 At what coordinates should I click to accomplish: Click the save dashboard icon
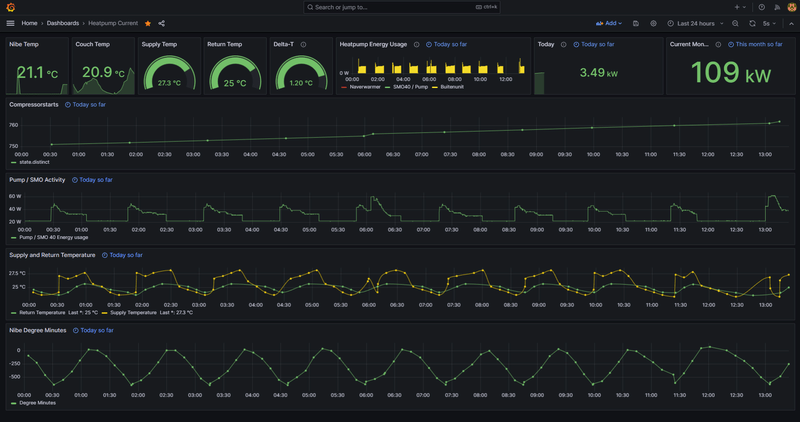pyautogui.click(x=636, y=23)
